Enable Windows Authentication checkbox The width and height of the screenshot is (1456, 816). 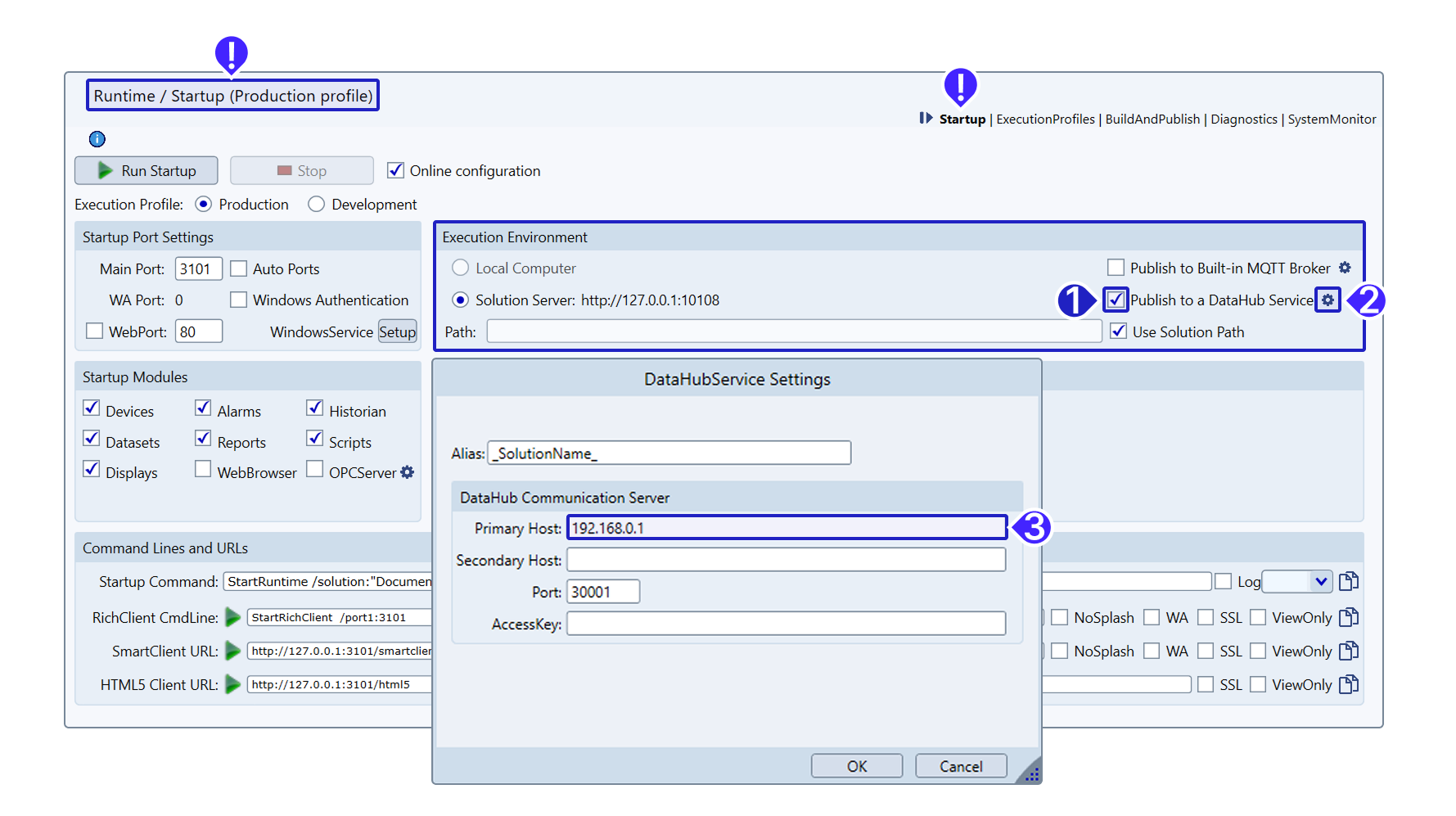tap(239, 300)
